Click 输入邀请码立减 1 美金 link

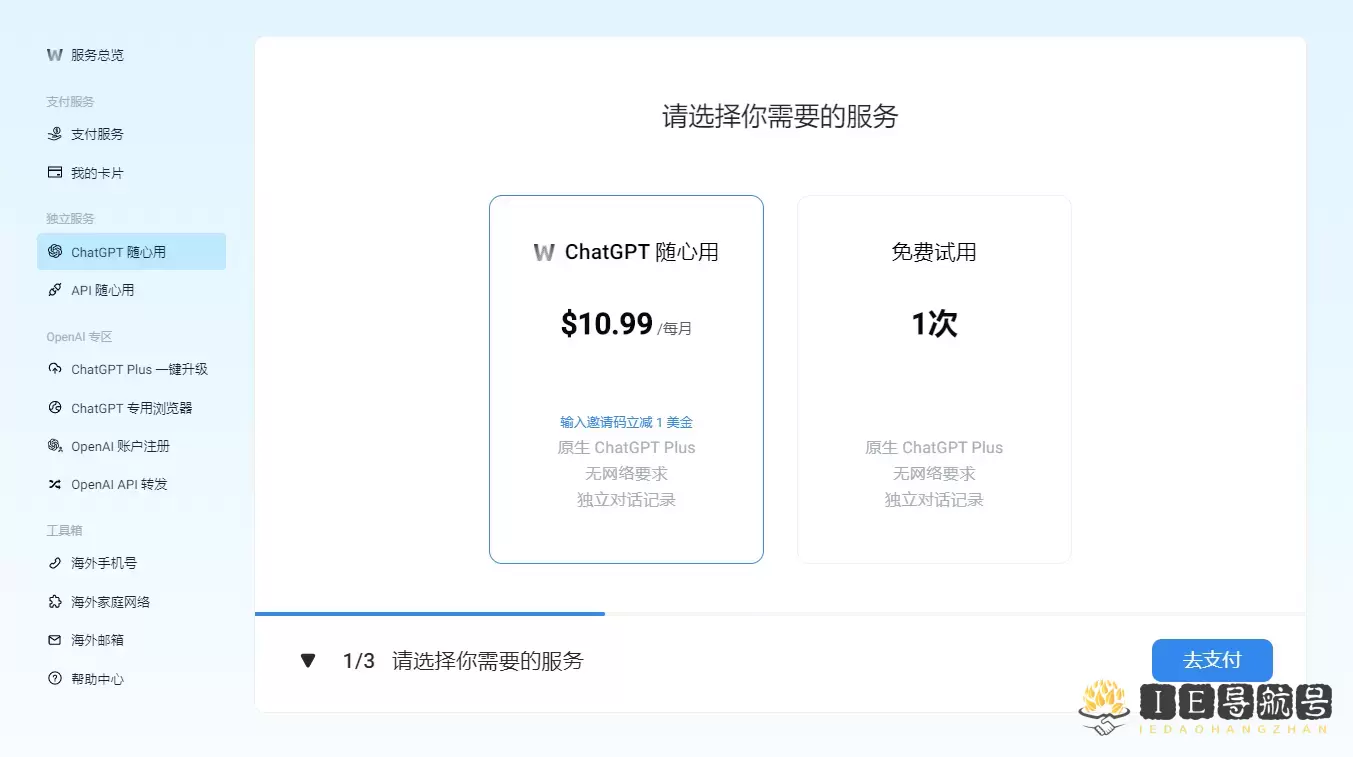coord(626,423)
